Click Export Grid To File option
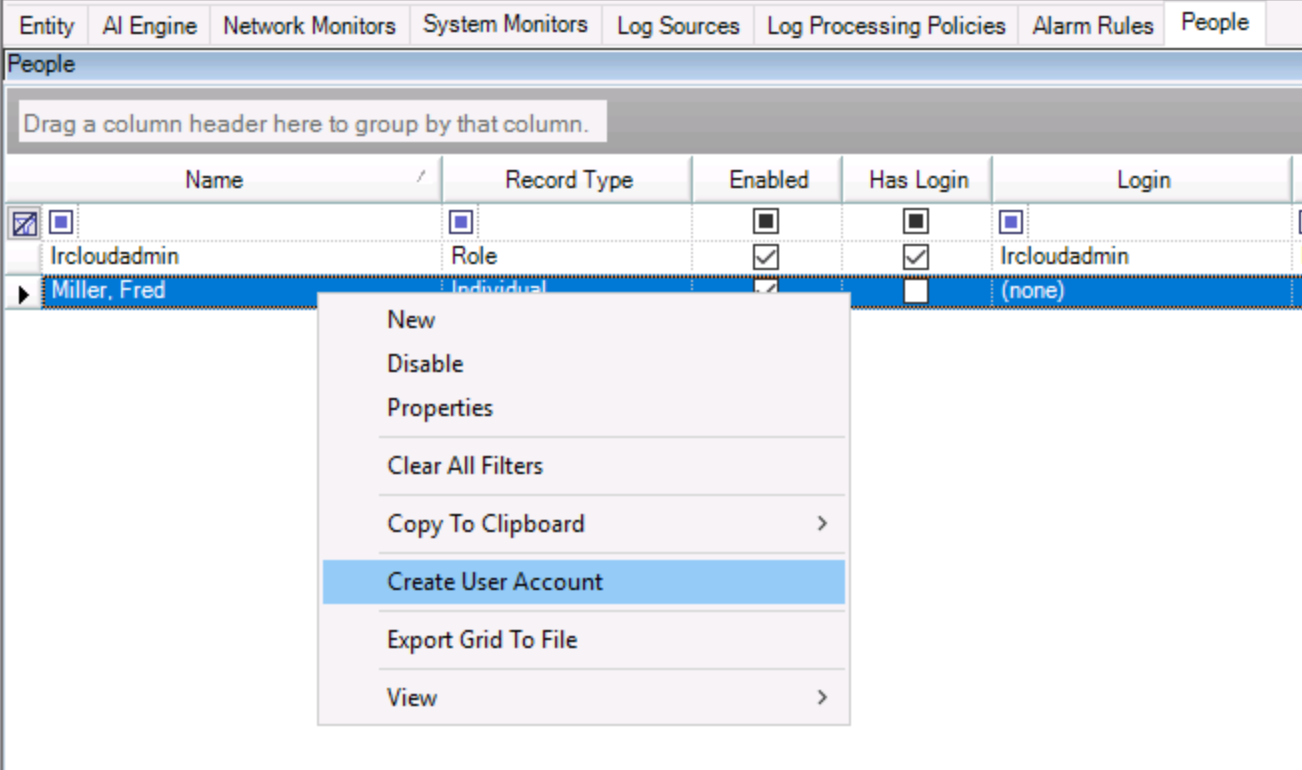The image size is (1302, 770). (482, 640)
